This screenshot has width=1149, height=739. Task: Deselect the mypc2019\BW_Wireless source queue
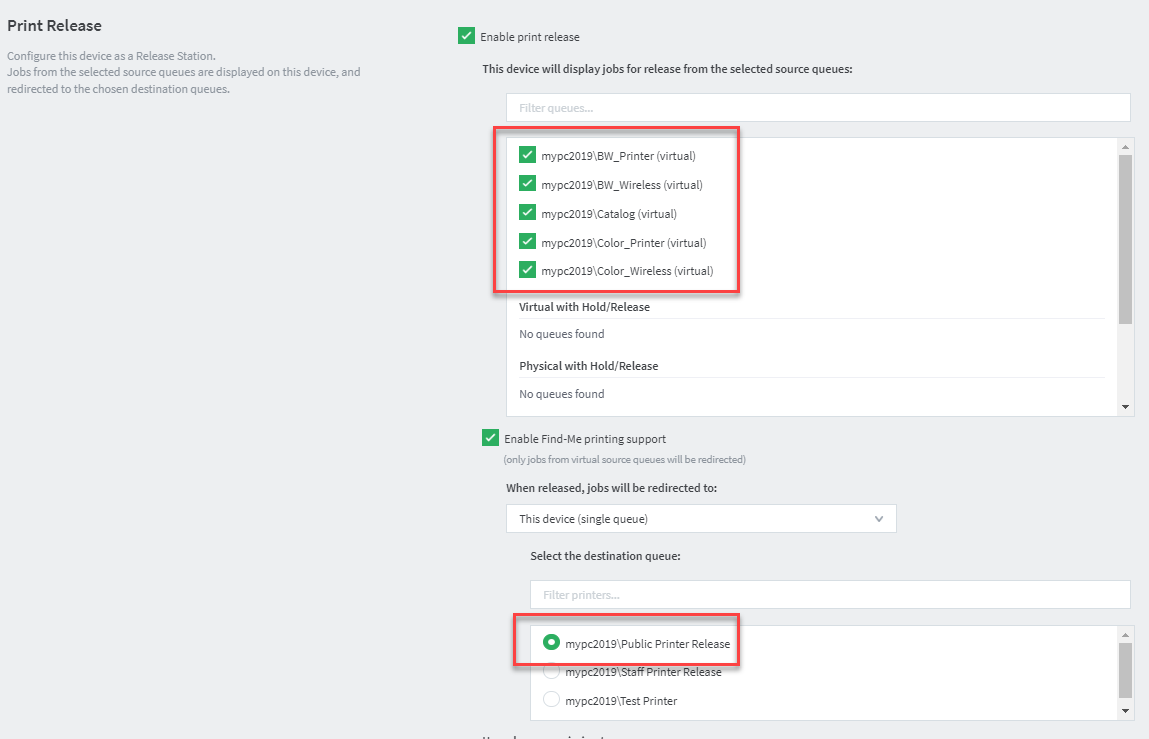tap(527, 184)
